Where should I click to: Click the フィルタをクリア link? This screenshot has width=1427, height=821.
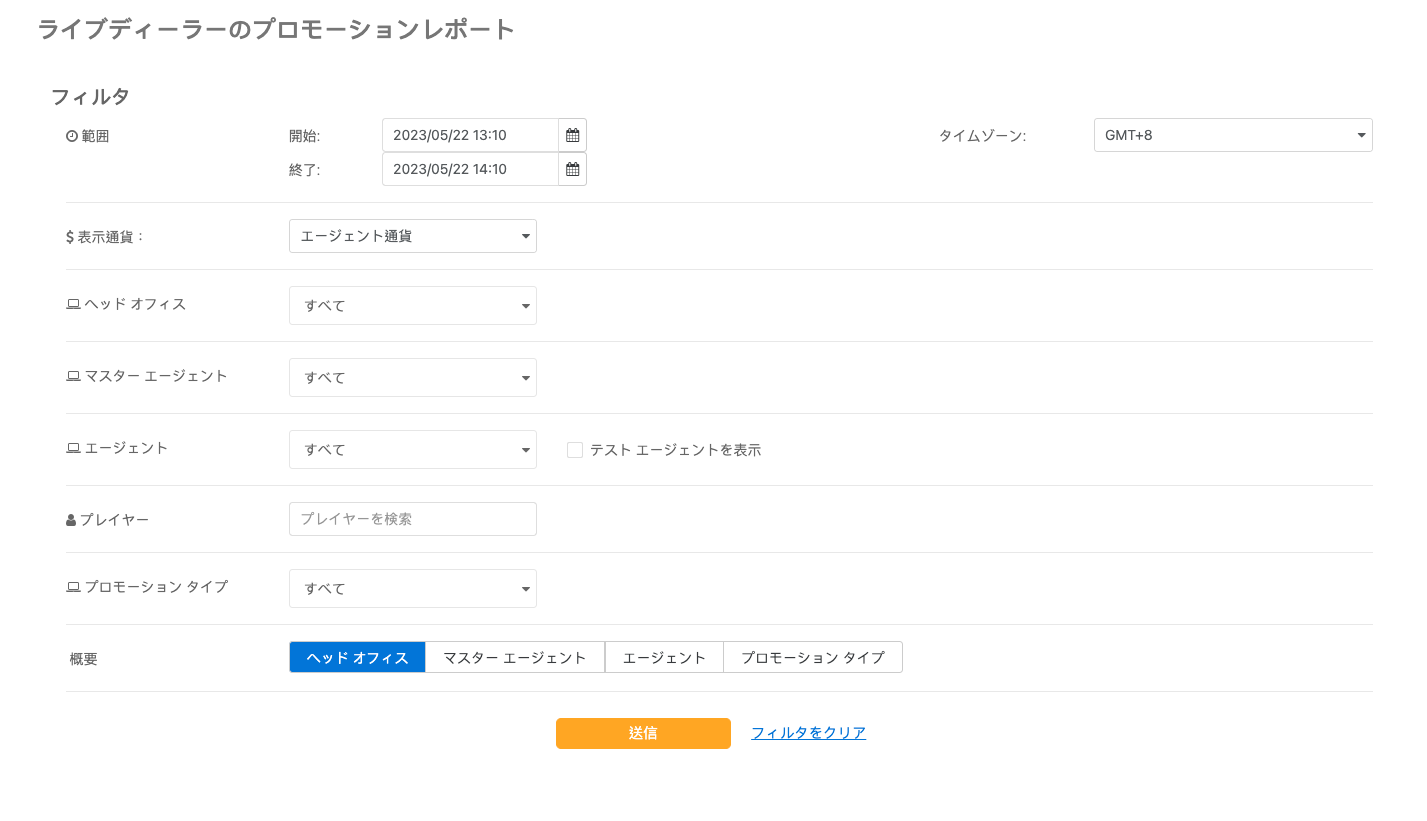808,733
